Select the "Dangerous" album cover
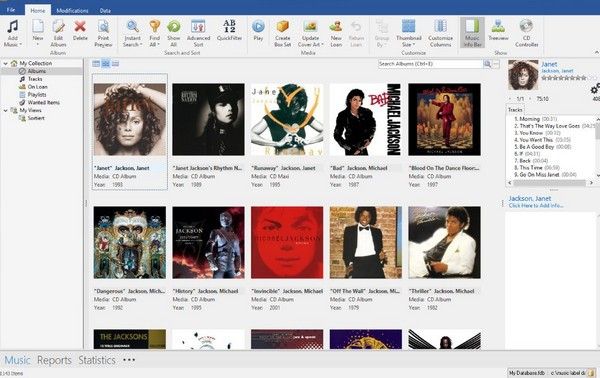Screen dimensions: 600x378 pyautogui.click(x=130, y=243)
